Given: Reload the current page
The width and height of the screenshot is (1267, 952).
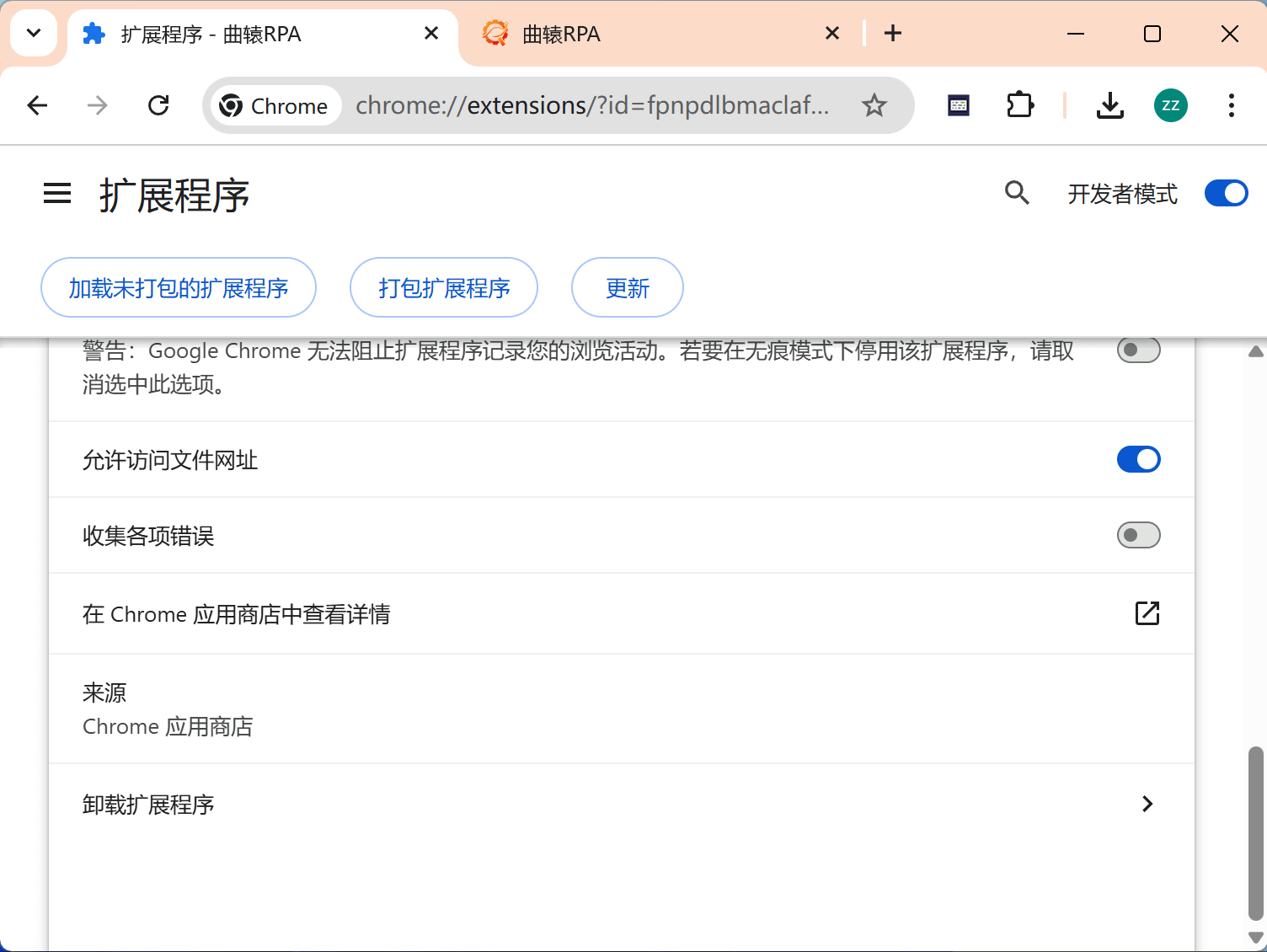Looking at the screenshot, I should [x=158, y=105].
